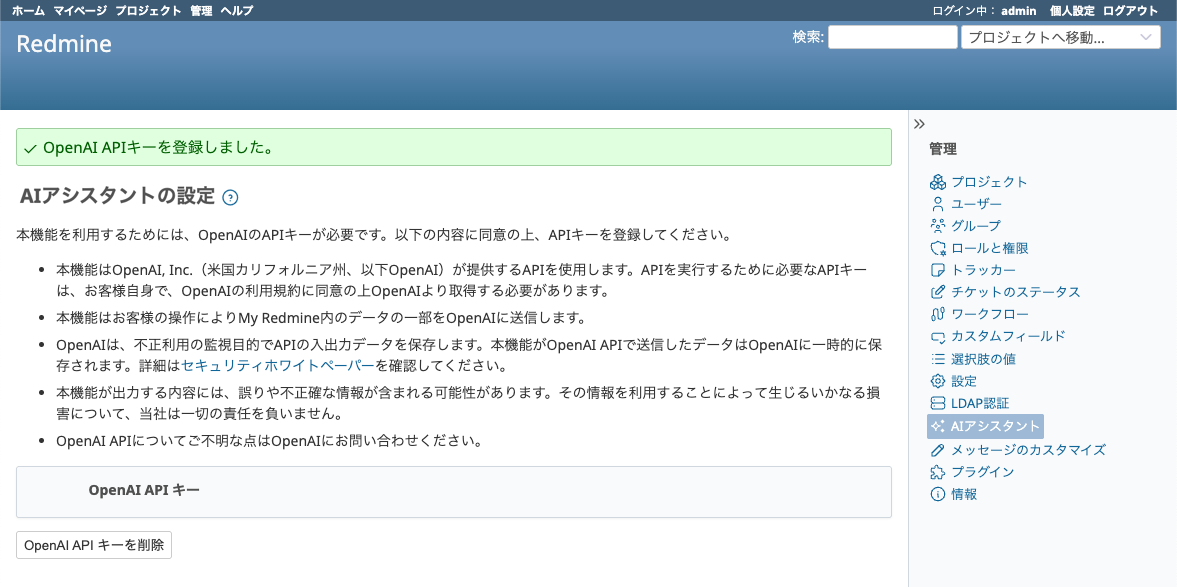Open help via the question mark icon
This screenshot has height=587, width=1177.
coord(230,197)
